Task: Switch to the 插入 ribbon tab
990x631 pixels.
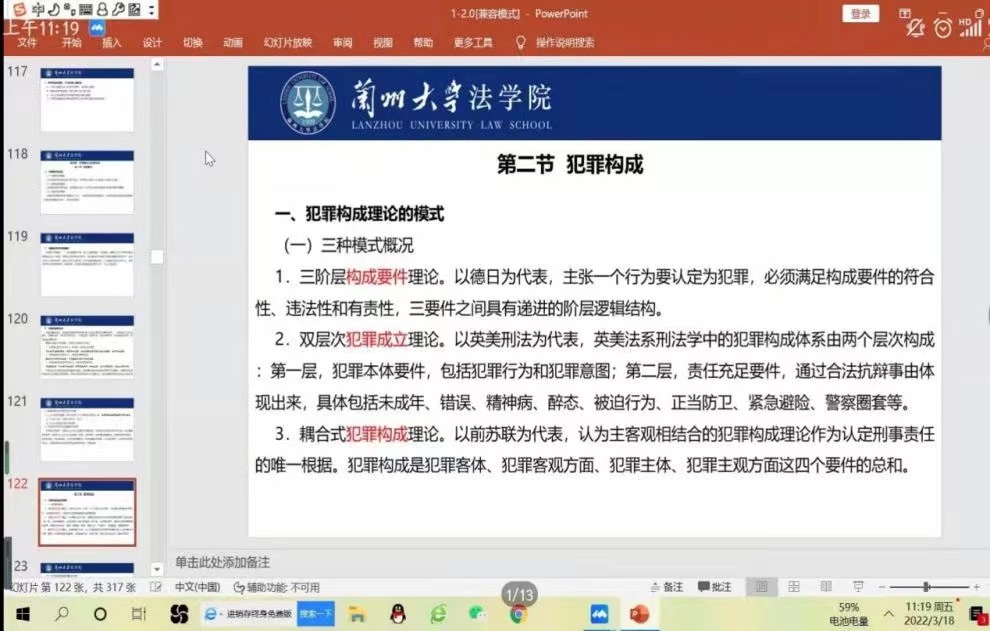Action: tap(112, 42)
